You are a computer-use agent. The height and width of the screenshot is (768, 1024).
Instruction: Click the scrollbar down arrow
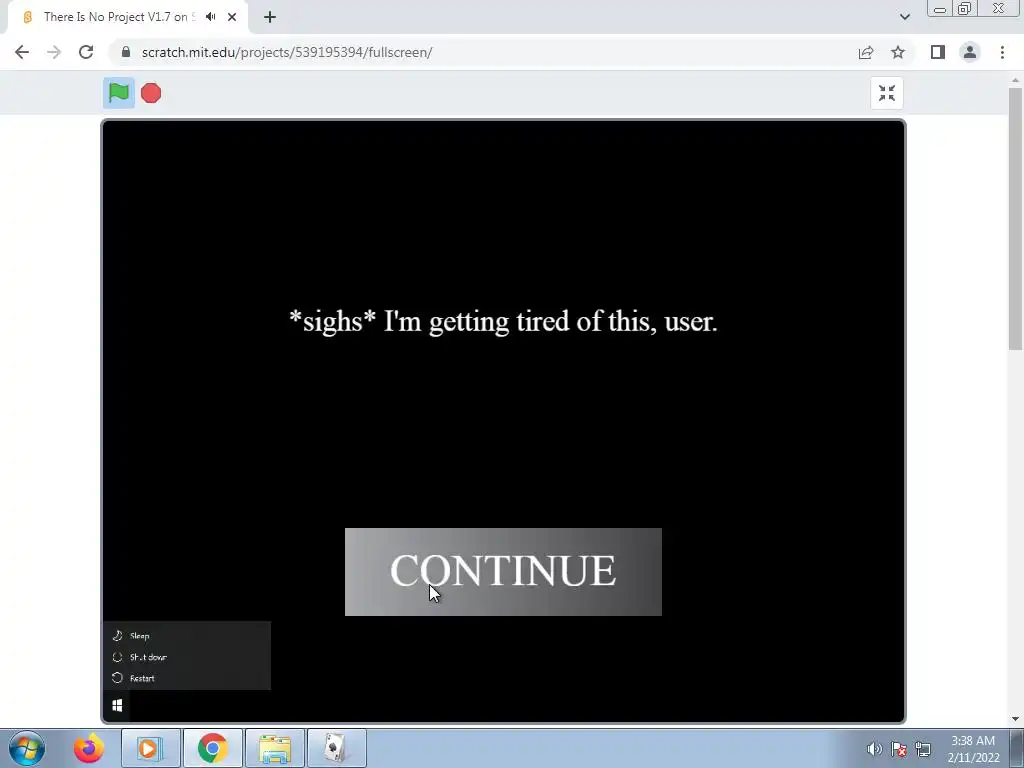(1015, 719)
